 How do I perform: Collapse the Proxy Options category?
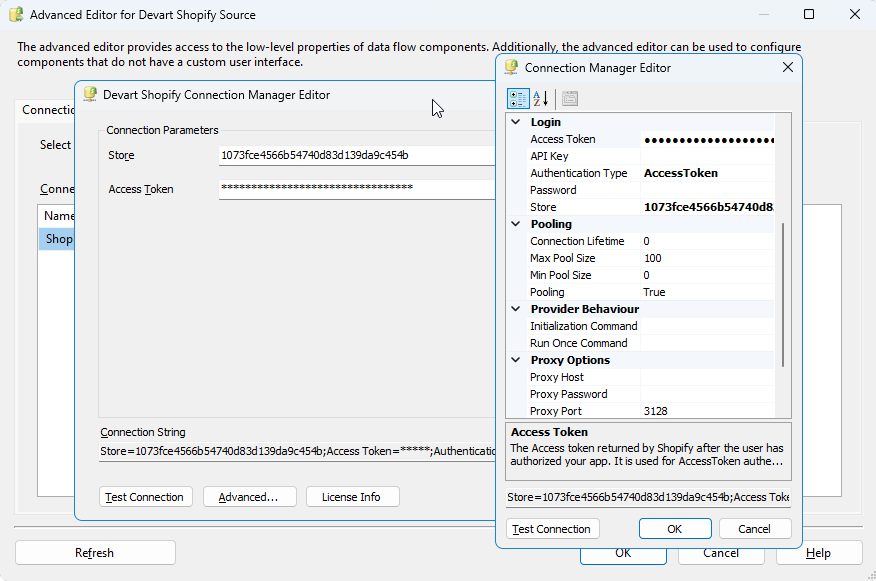517,360
